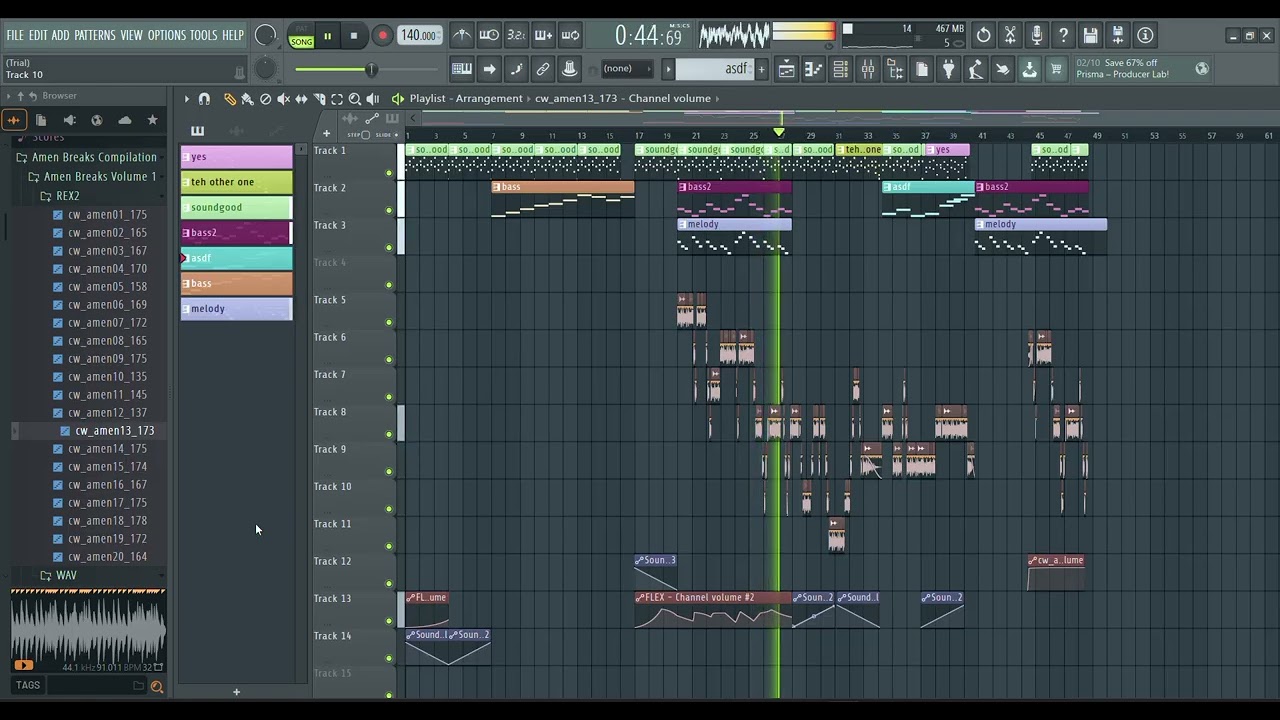Add a new pattern with plus button
The image size is (1280, 720).
coord(761,69)
